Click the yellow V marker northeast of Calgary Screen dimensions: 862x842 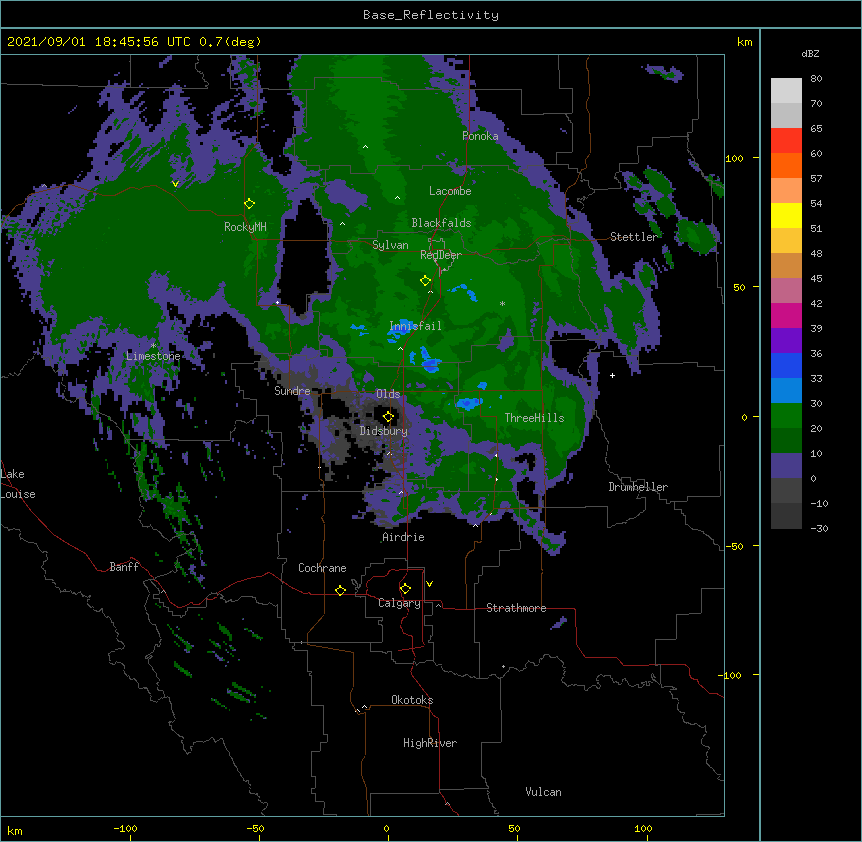click(429, 584)
